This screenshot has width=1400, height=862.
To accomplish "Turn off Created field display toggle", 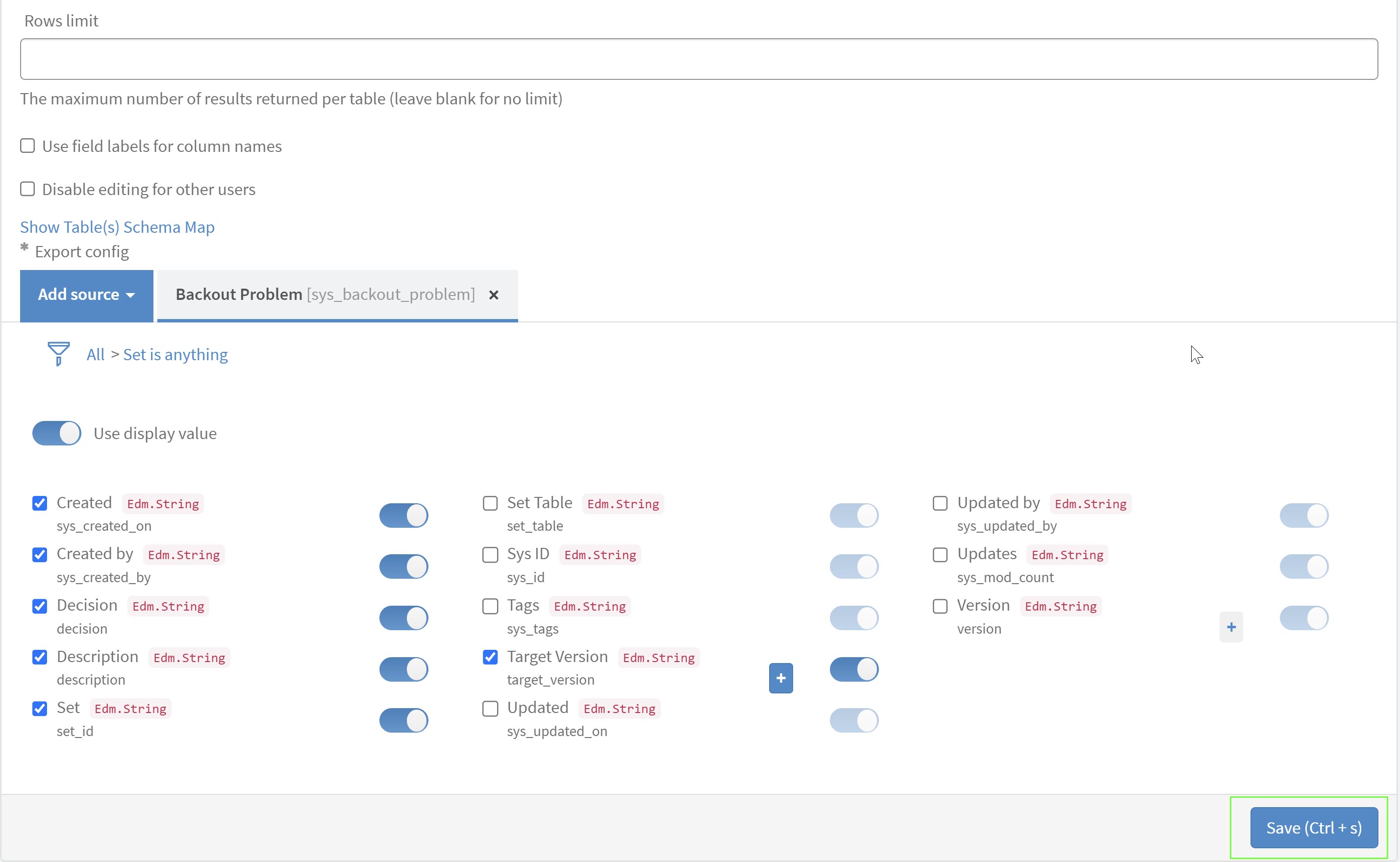I will coord(403,516).
